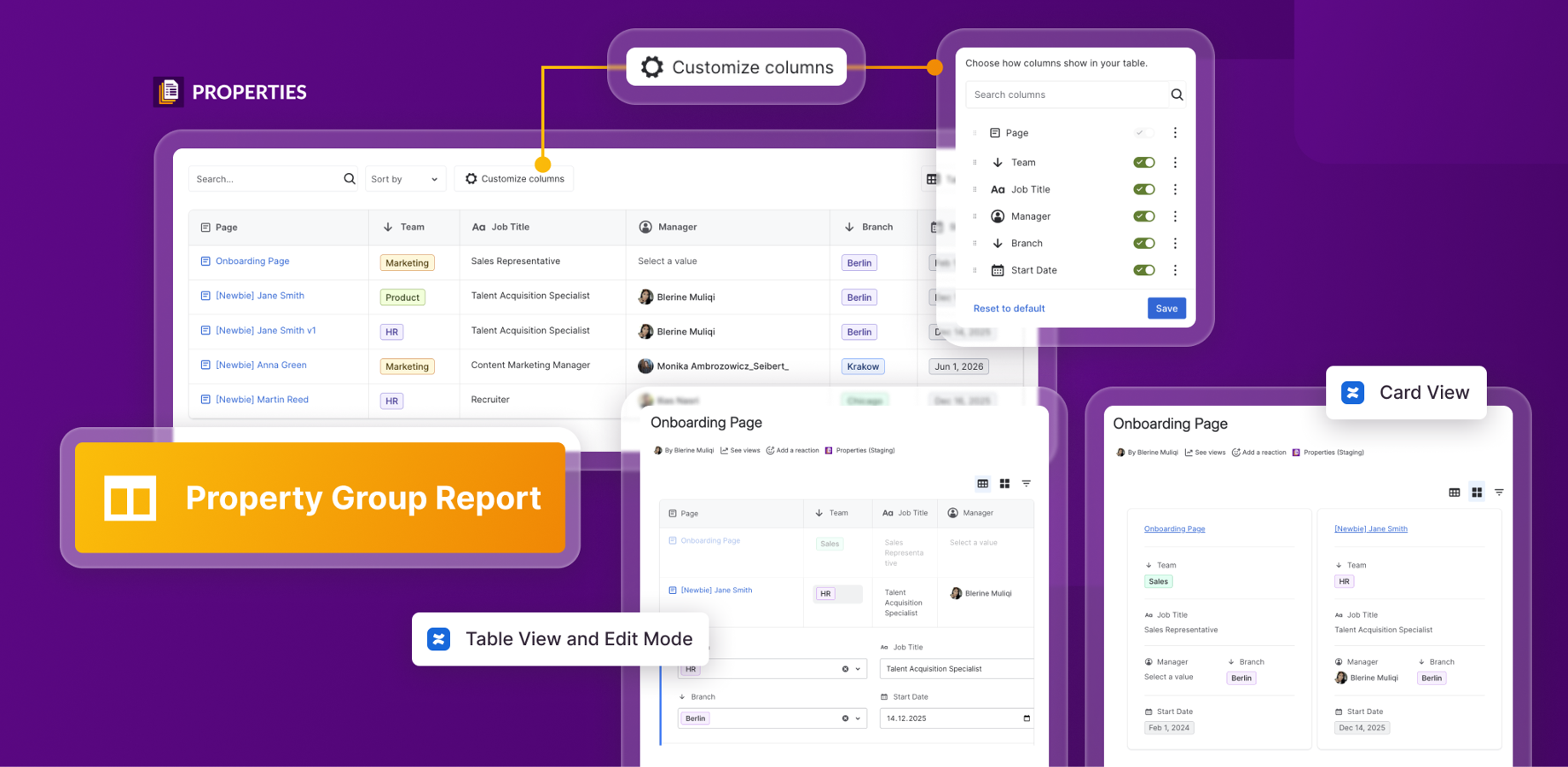This screenshot has height=767, width=1568.
Task: Select card grid icon in Table View page
Action: click(x=1005, y=484)
